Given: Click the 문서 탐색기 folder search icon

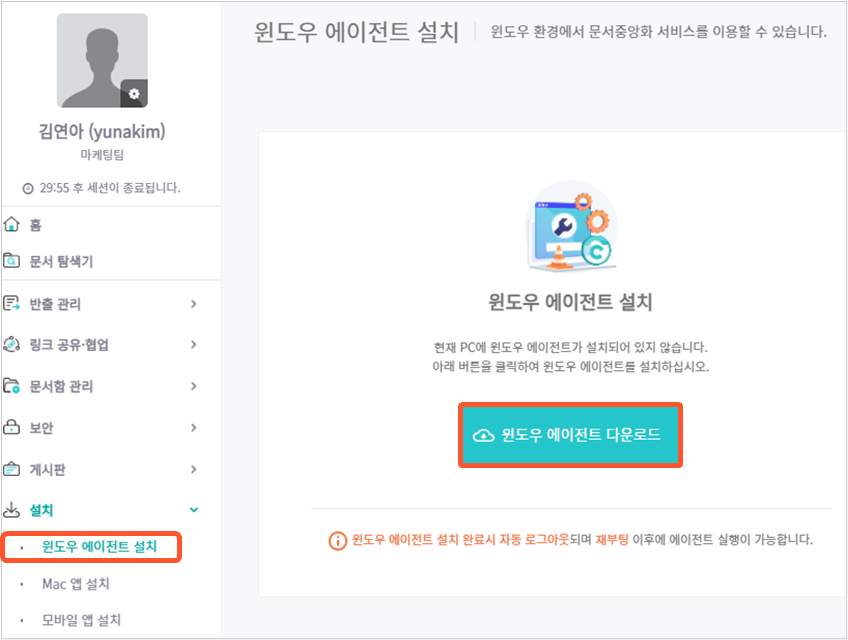Looking at the screenshot, I should click(x=11, y=261).
